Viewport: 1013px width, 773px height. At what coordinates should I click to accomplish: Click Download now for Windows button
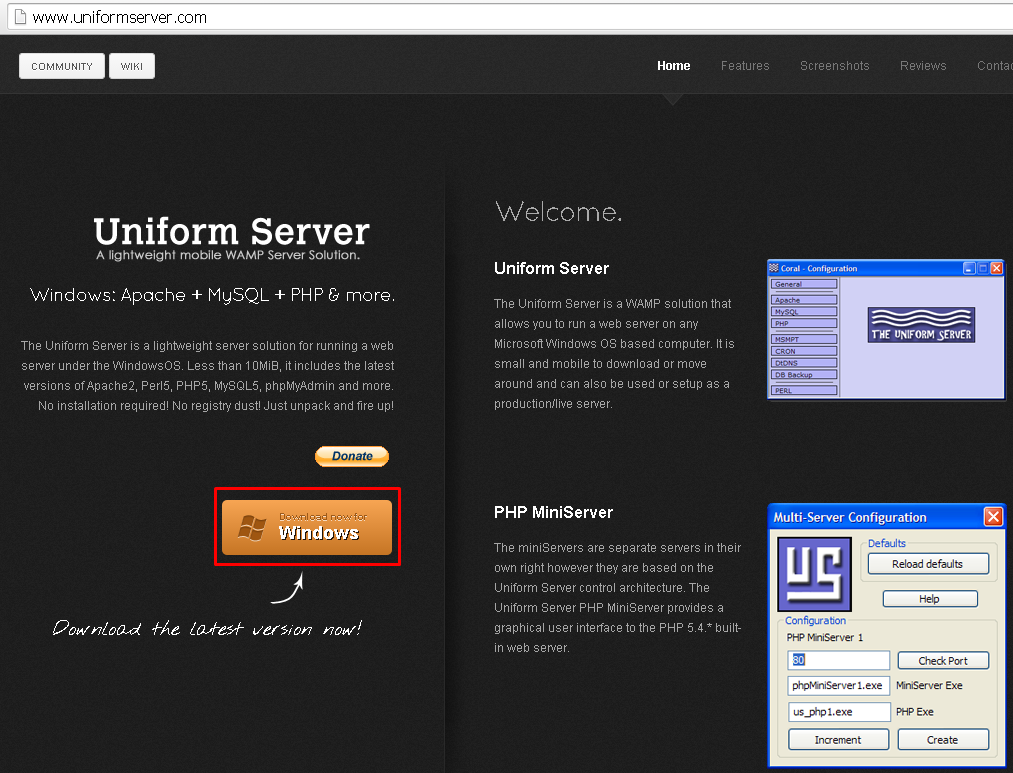(x=307, y=527)
